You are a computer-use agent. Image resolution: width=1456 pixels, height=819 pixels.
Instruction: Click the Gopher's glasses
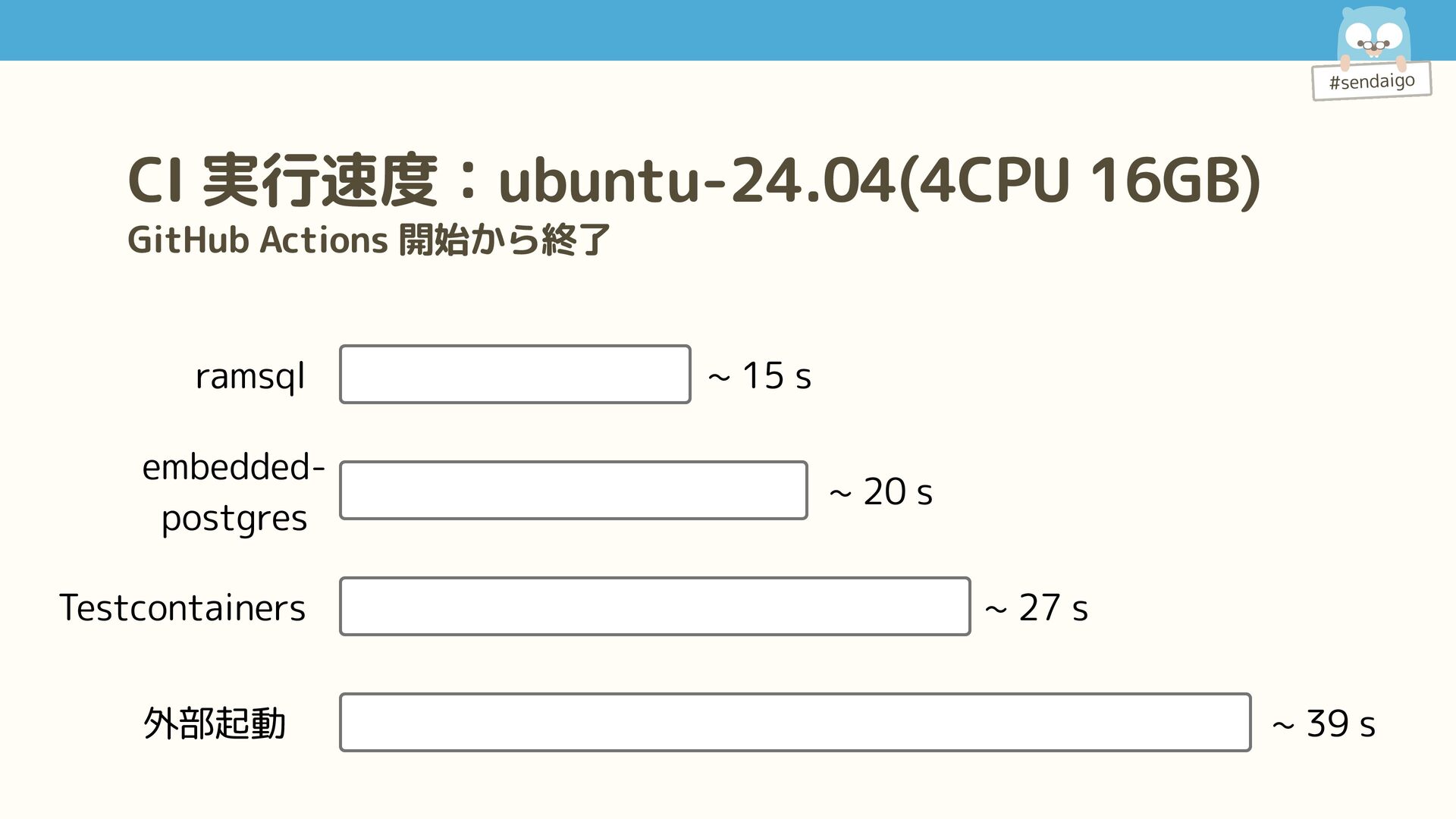point(1373,45)
